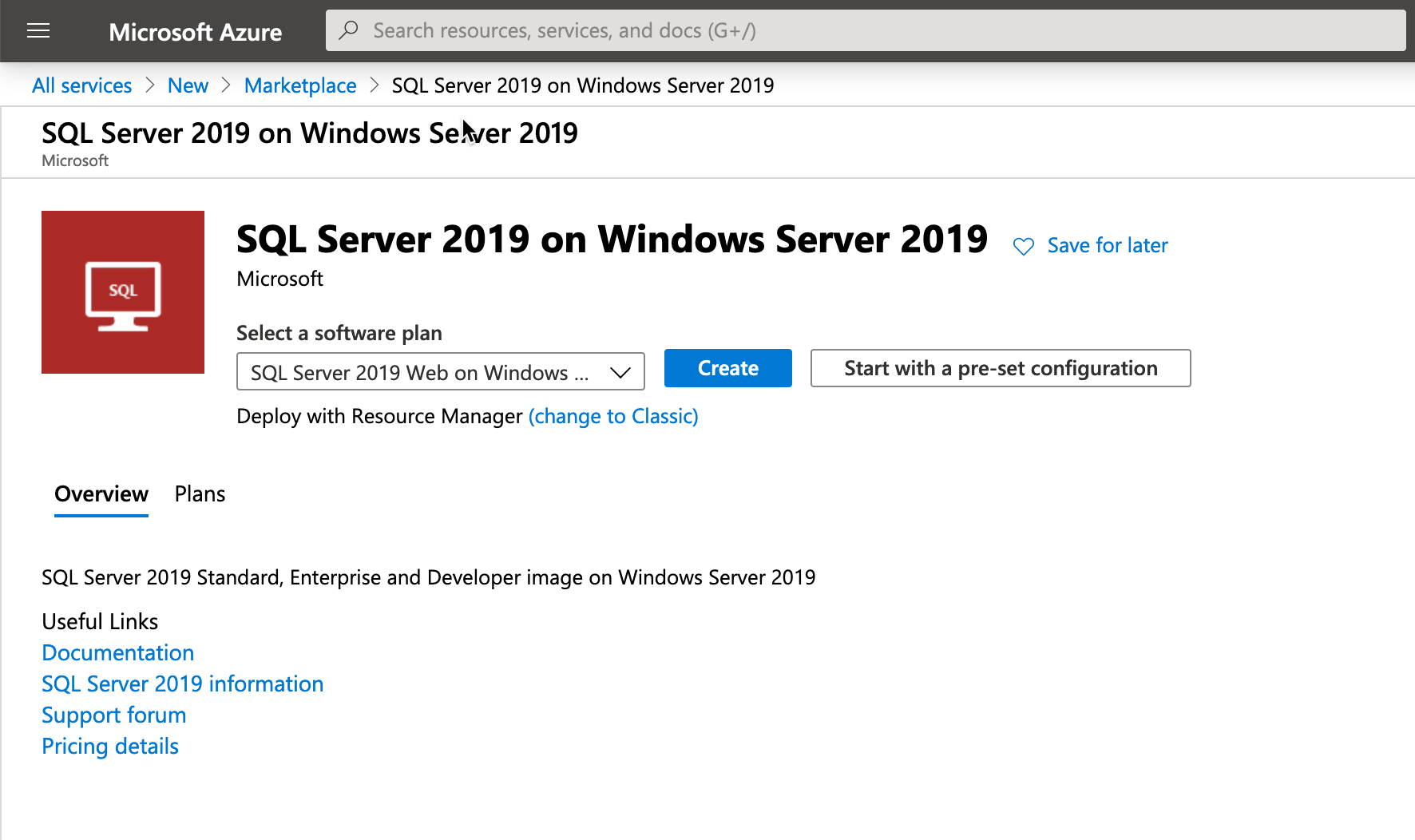Switch to the Plans tab
Image resolution: width=1415 pixels, height=840 pixels.
click(200, 494)
